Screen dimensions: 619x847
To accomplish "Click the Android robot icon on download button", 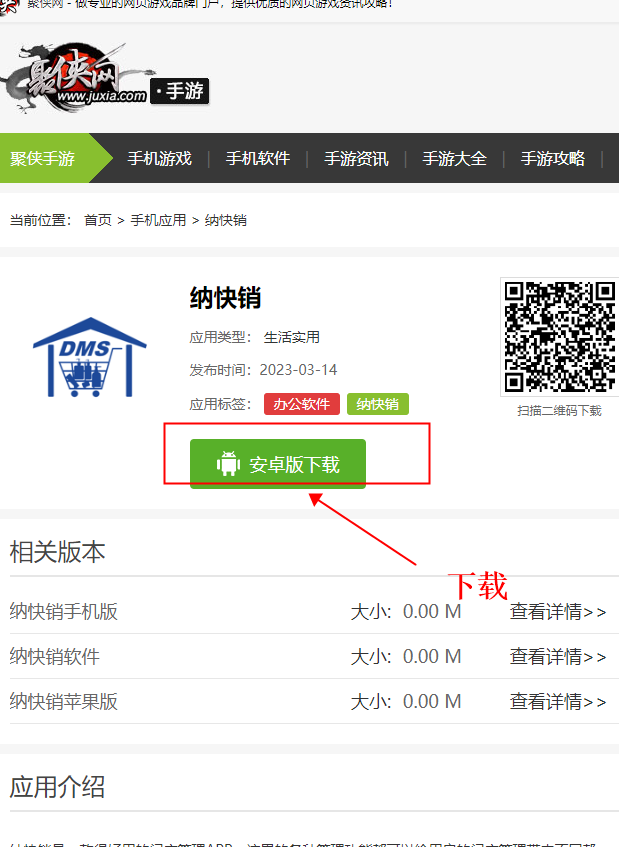I will point(228,464).
